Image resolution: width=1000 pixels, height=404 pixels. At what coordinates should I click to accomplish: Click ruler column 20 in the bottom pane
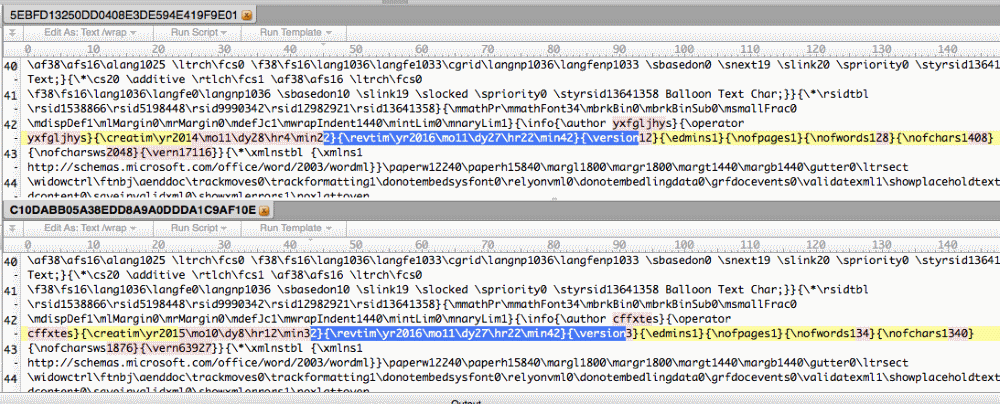(159, 244)
